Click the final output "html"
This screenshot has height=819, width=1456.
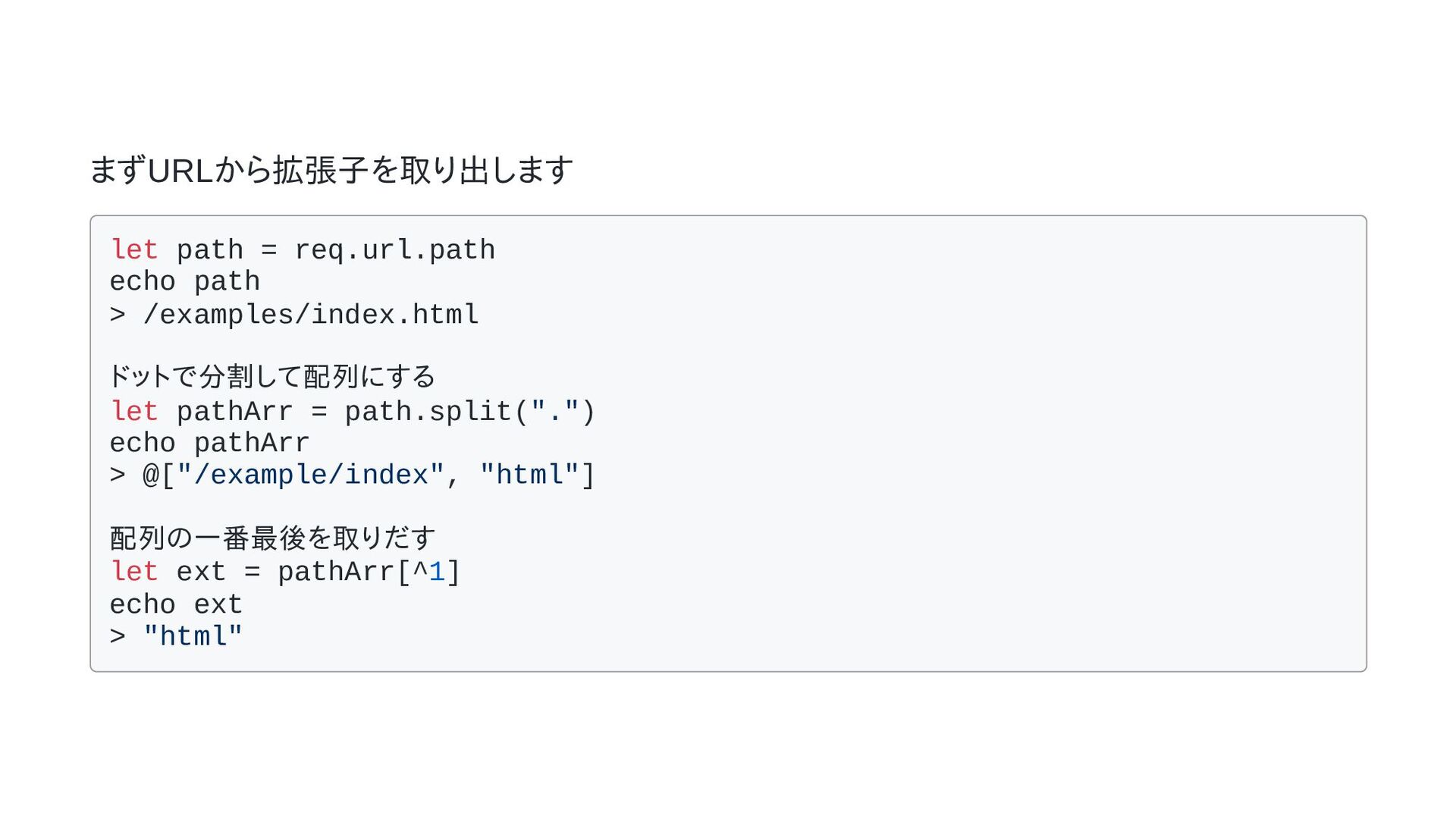(193, 637)
